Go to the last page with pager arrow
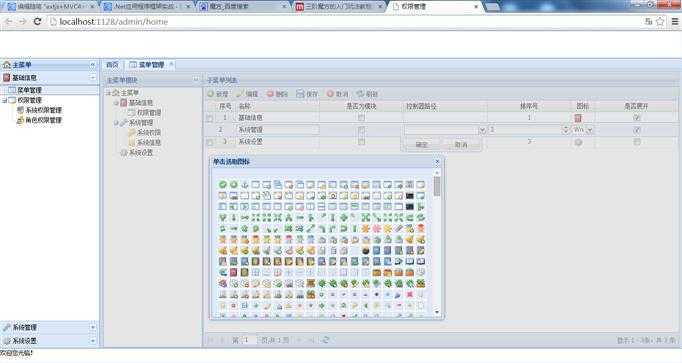The width and height of the screenshot is (682, 363). click(311, 340)
